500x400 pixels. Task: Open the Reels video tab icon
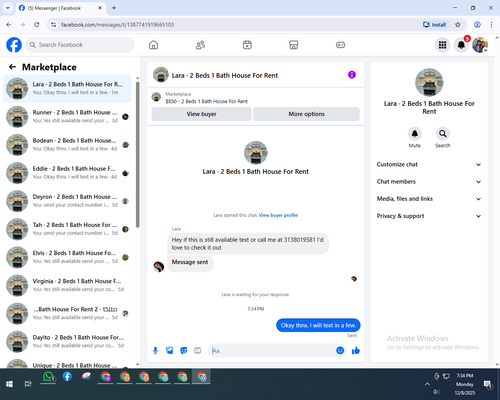247,45
